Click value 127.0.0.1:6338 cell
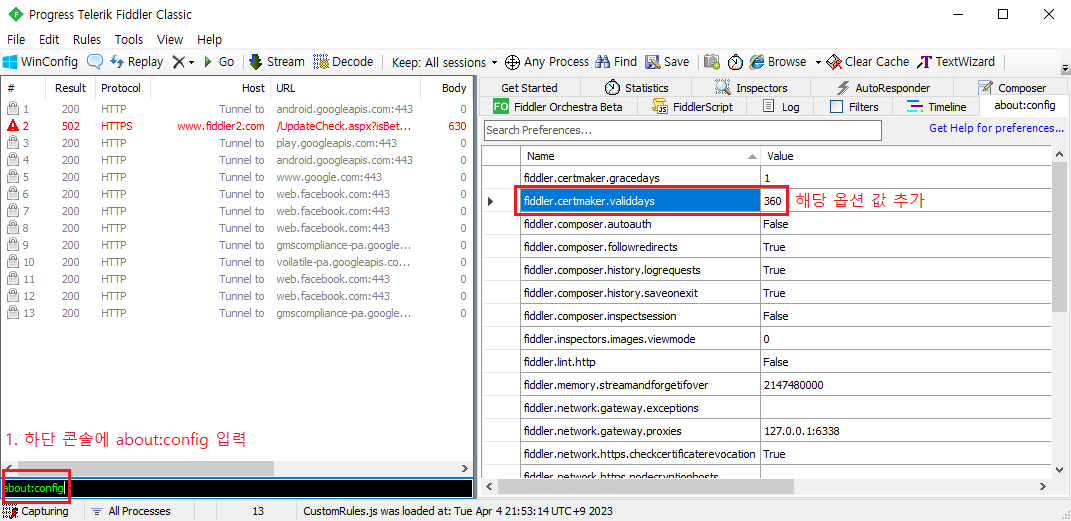 pos(906,431)
